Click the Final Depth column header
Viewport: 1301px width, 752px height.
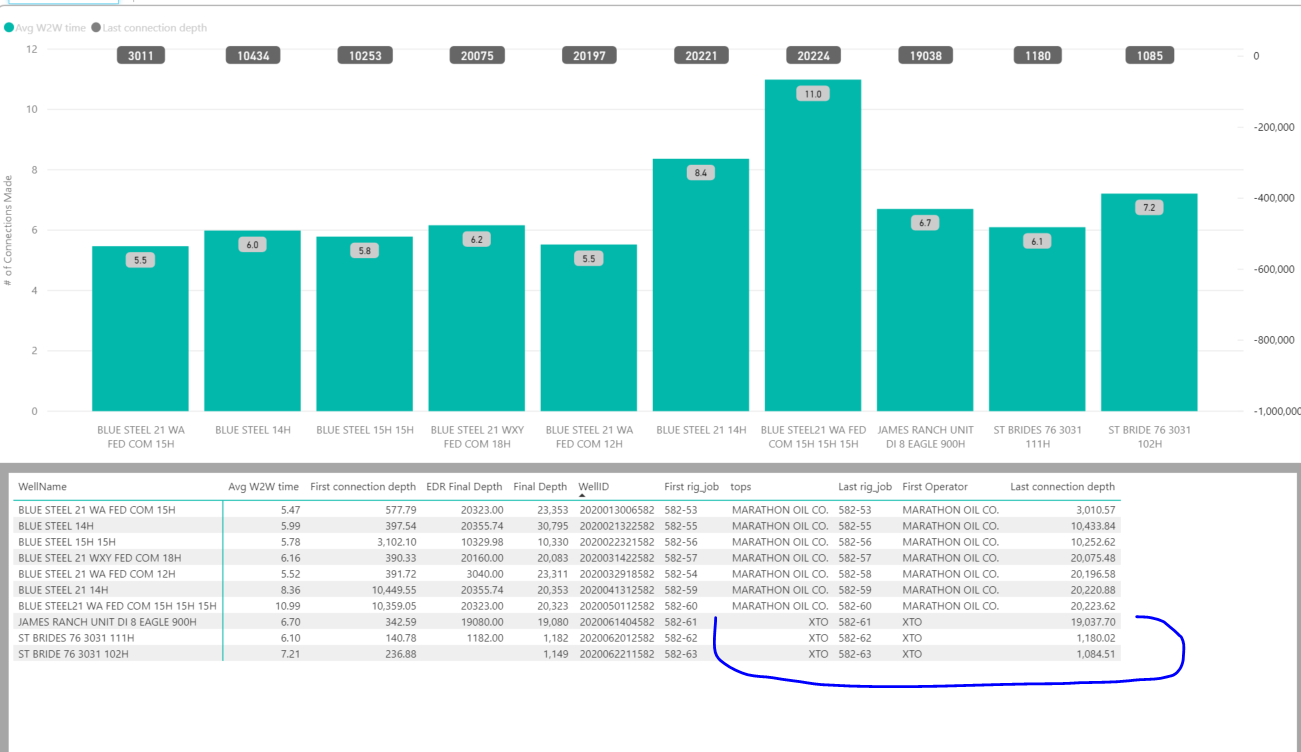tap(540, 487)
